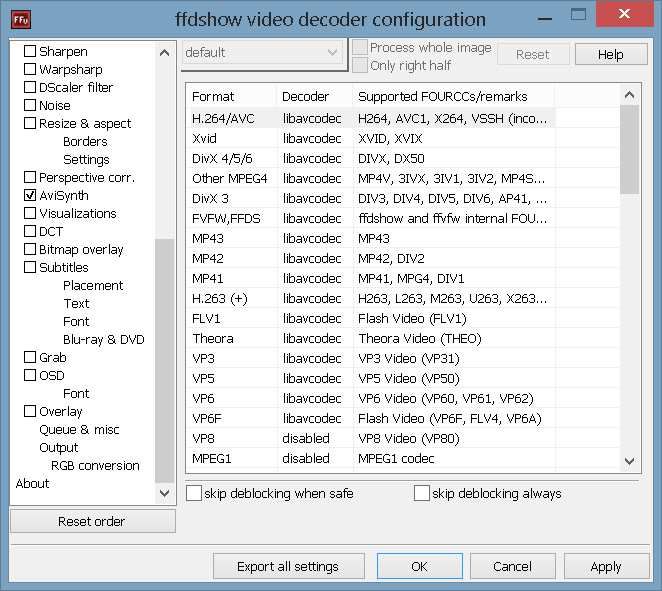Click left tree scroll up arrow

[x=165, y=53]
